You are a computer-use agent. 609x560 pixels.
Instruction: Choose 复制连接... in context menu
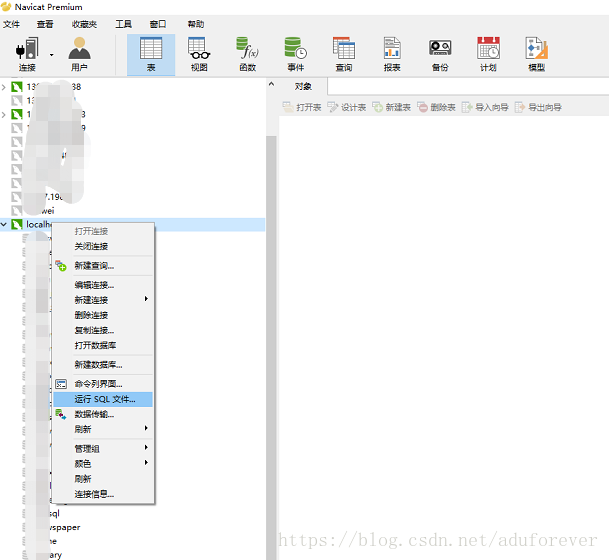click(x=103, y=330)
